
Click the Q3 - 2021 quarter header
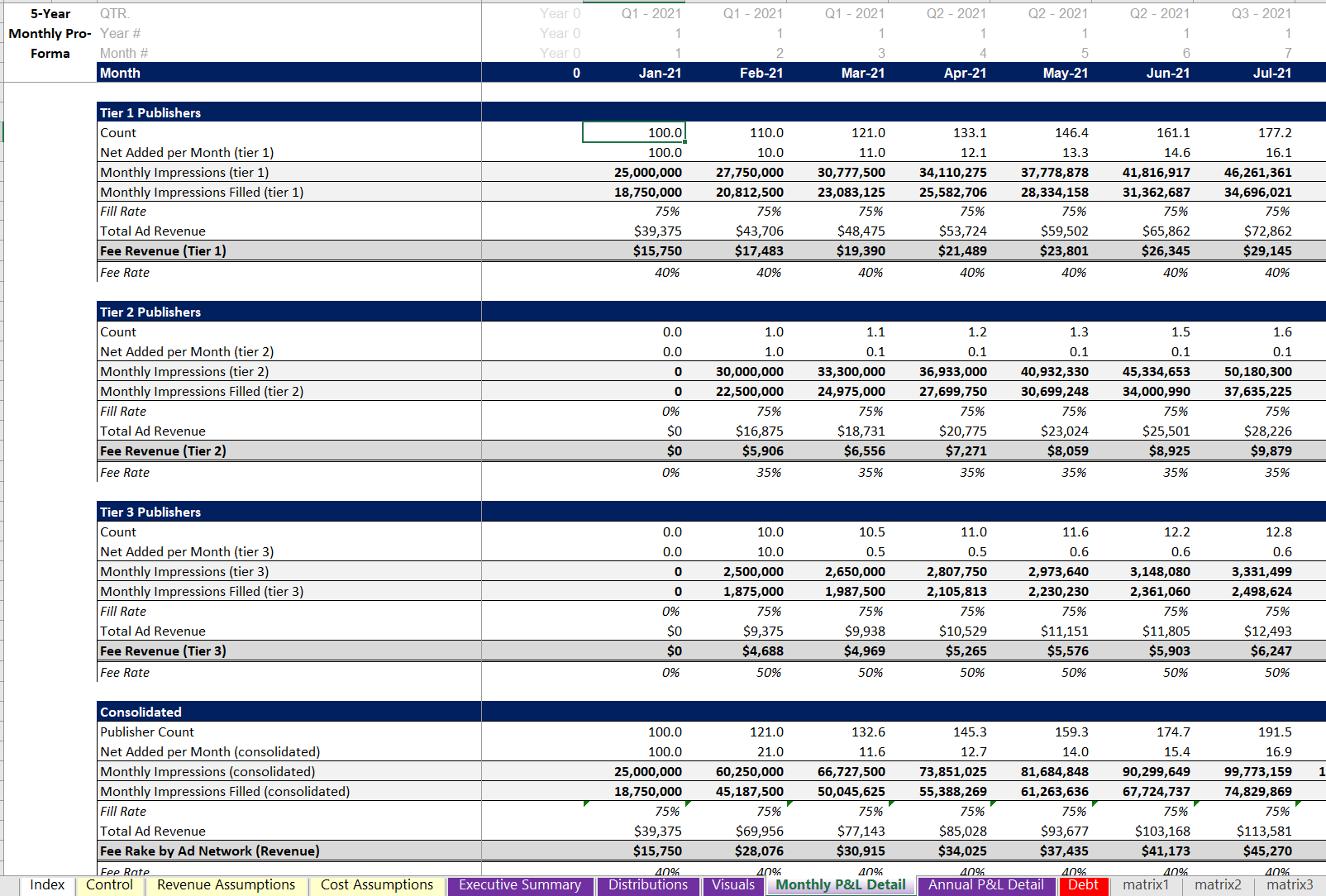tap(1261, 13)
